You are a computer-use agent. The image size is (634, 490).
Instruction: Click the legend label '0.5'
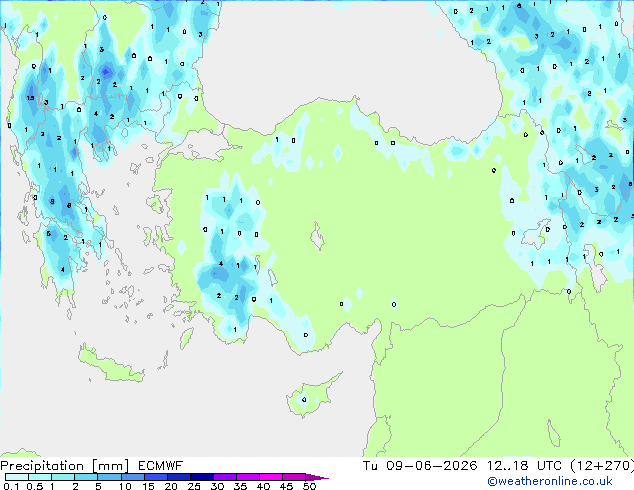(35, 486)
